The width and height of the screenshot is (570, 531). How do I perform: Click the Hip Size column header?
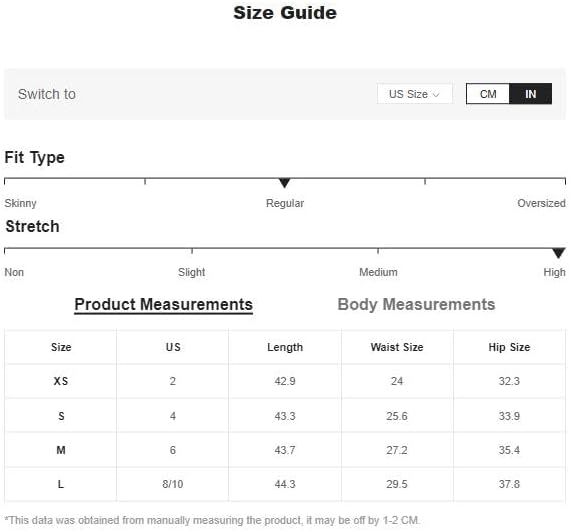[509, 347]
